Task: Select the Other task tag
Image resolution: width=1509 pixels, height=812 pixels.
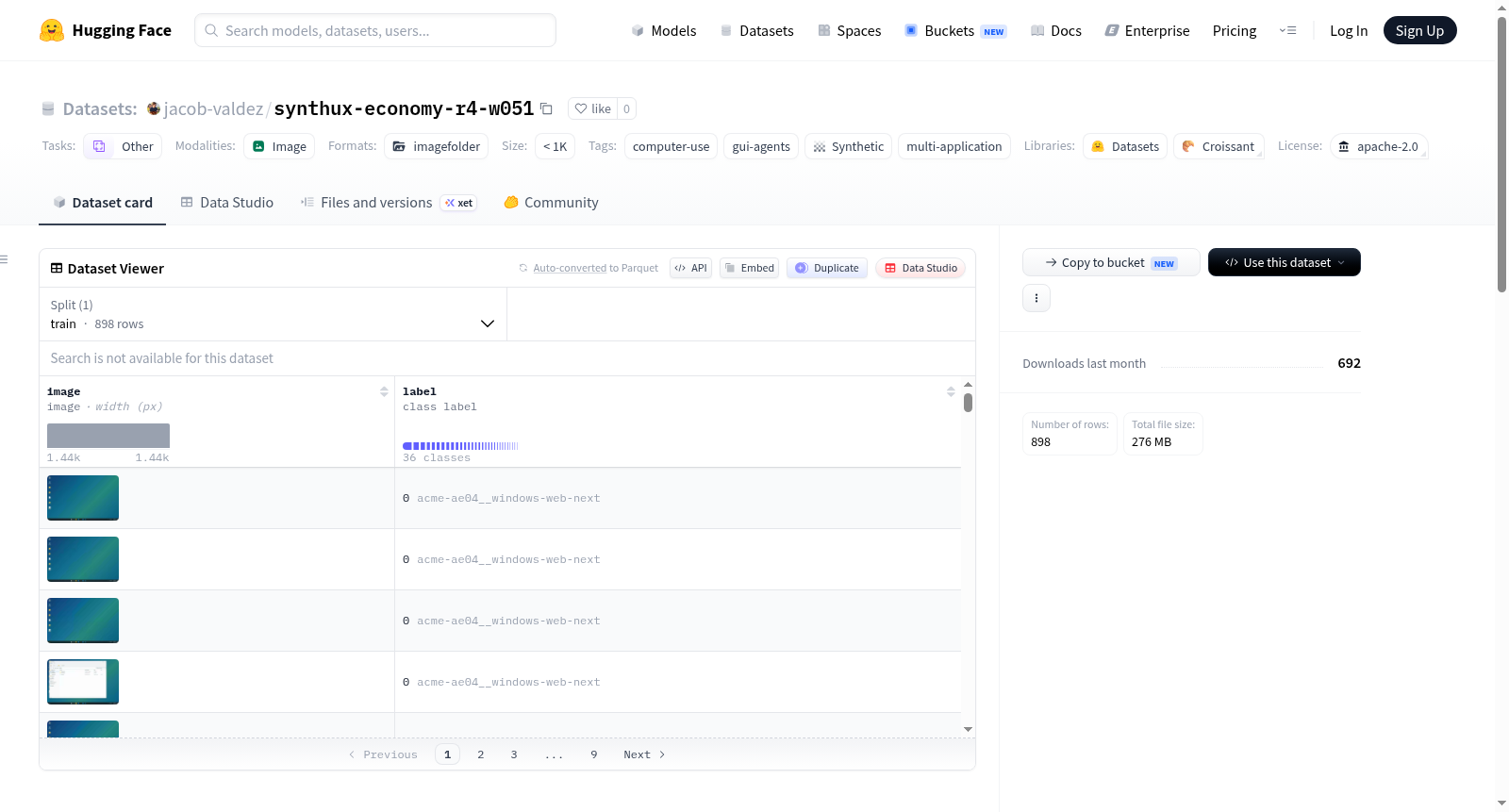Action: (x=123, y=146)
